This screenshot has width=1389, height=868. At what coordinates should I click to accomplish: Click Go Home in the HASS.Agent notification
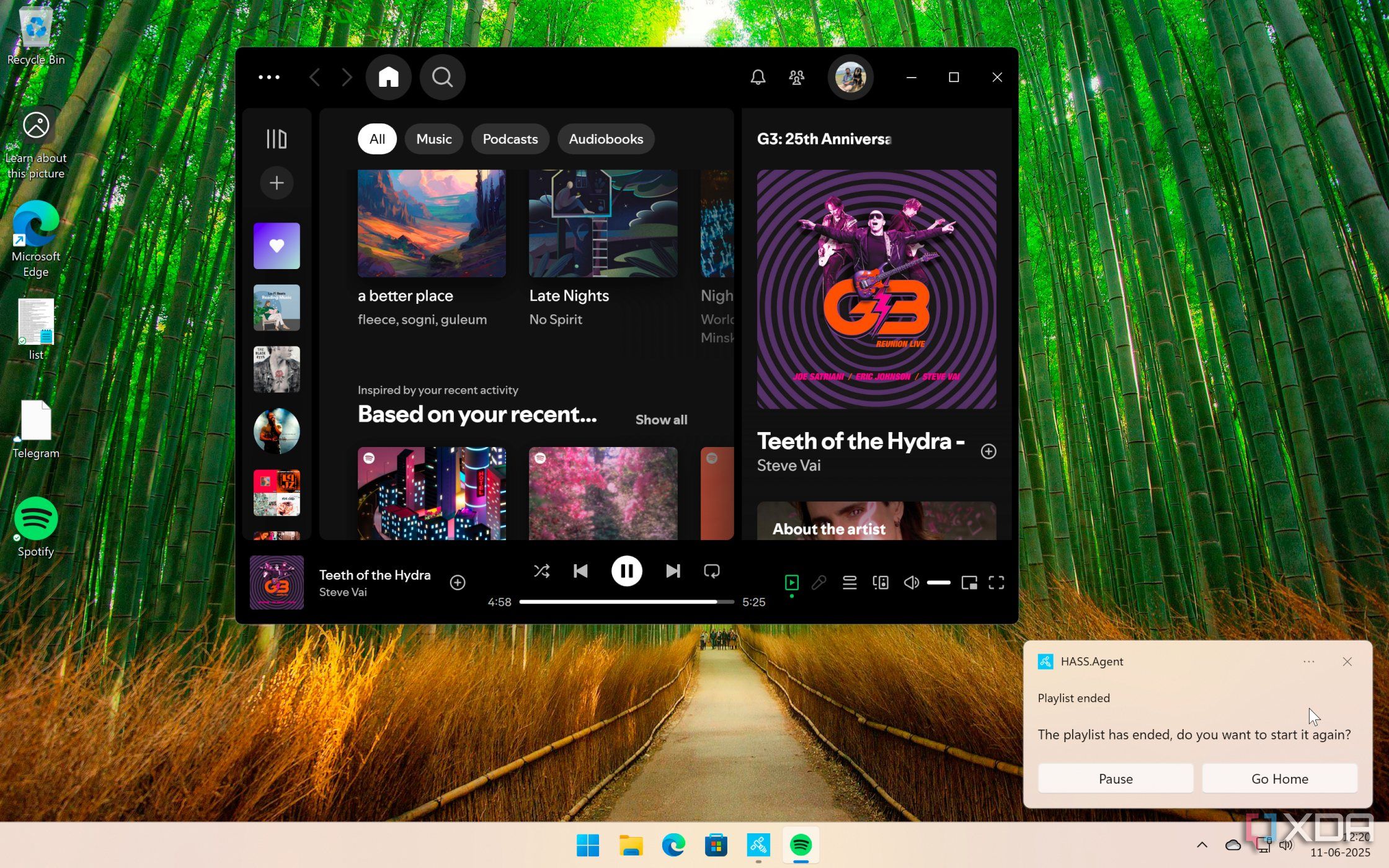(x=1279, y=779)
